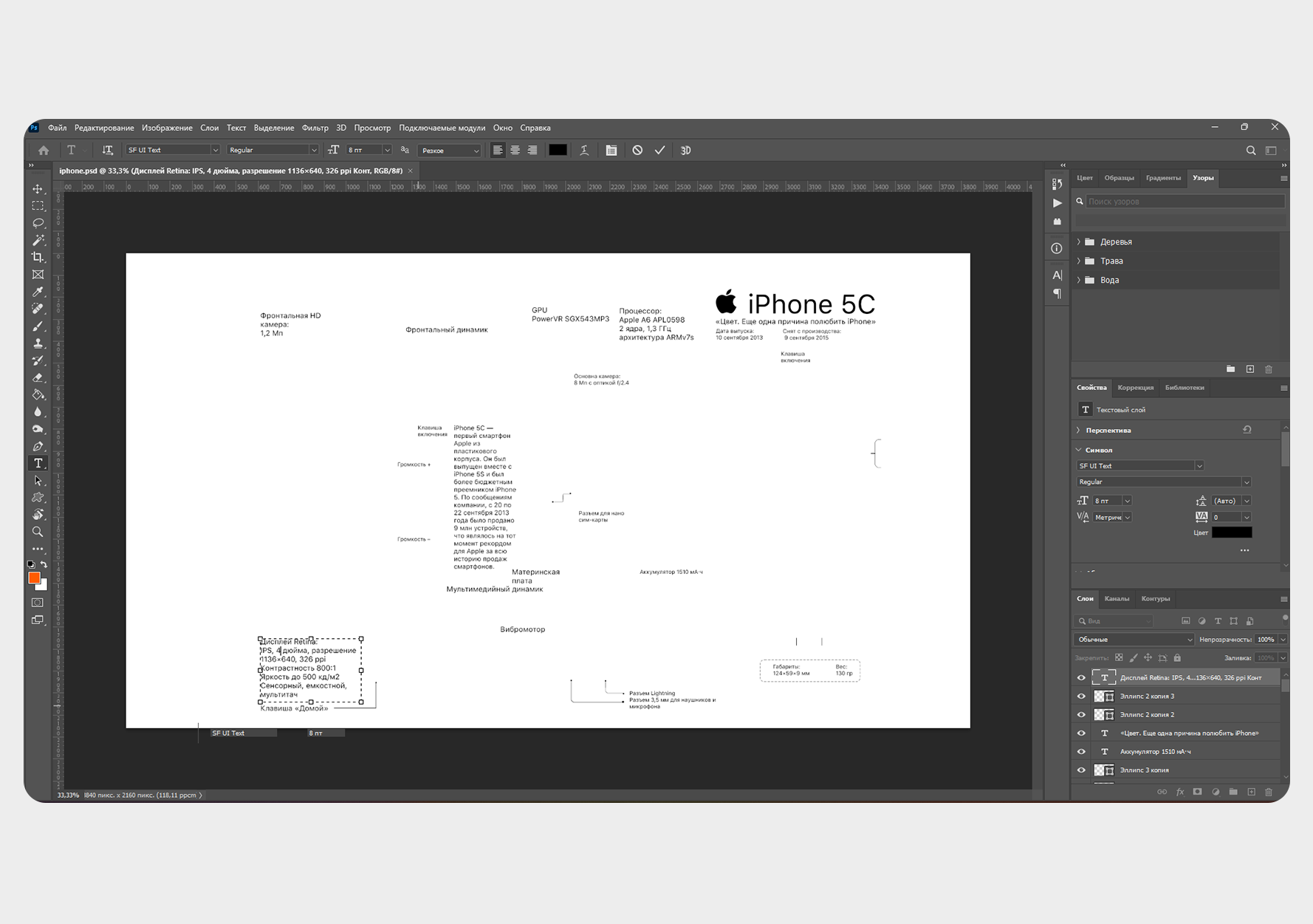Center the text alignment
Image resolution: width=1313 pixels, height=924 pixels.
tap(515, 150)
